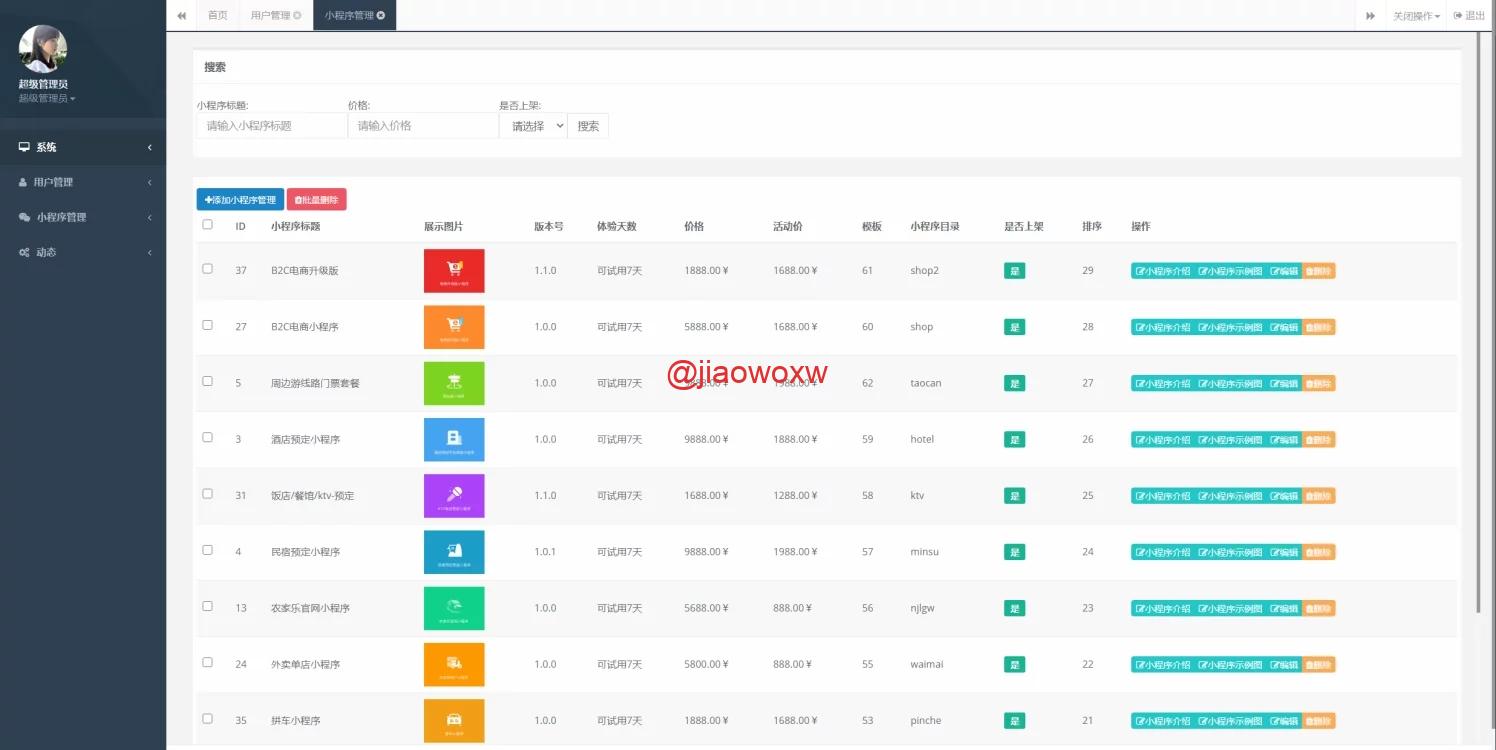This screenshot has height=750, width=1496.
Task: Check the box for 农家乐官网小程序
Action: tap(208, 606)
